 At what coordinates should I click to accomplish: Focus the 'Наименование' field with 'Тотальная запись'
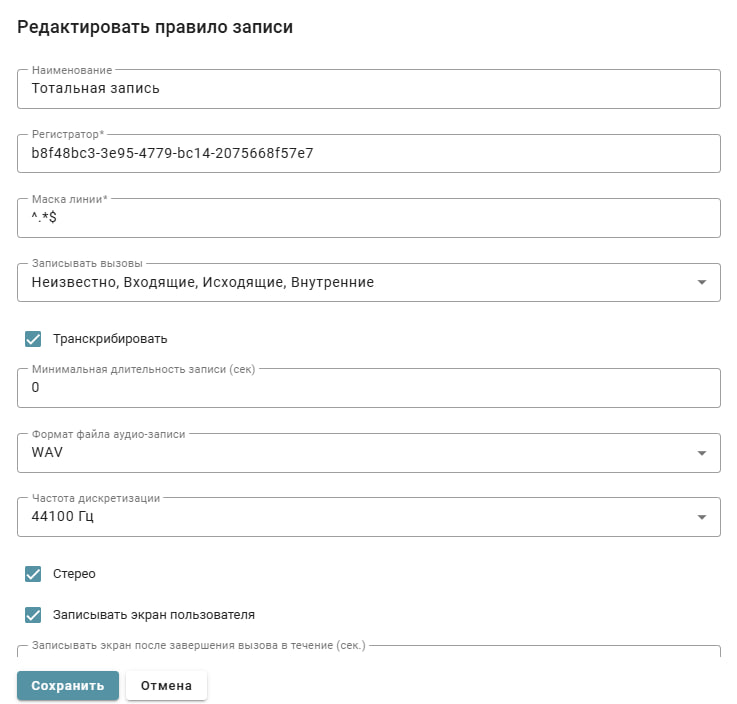pos(368,89)
